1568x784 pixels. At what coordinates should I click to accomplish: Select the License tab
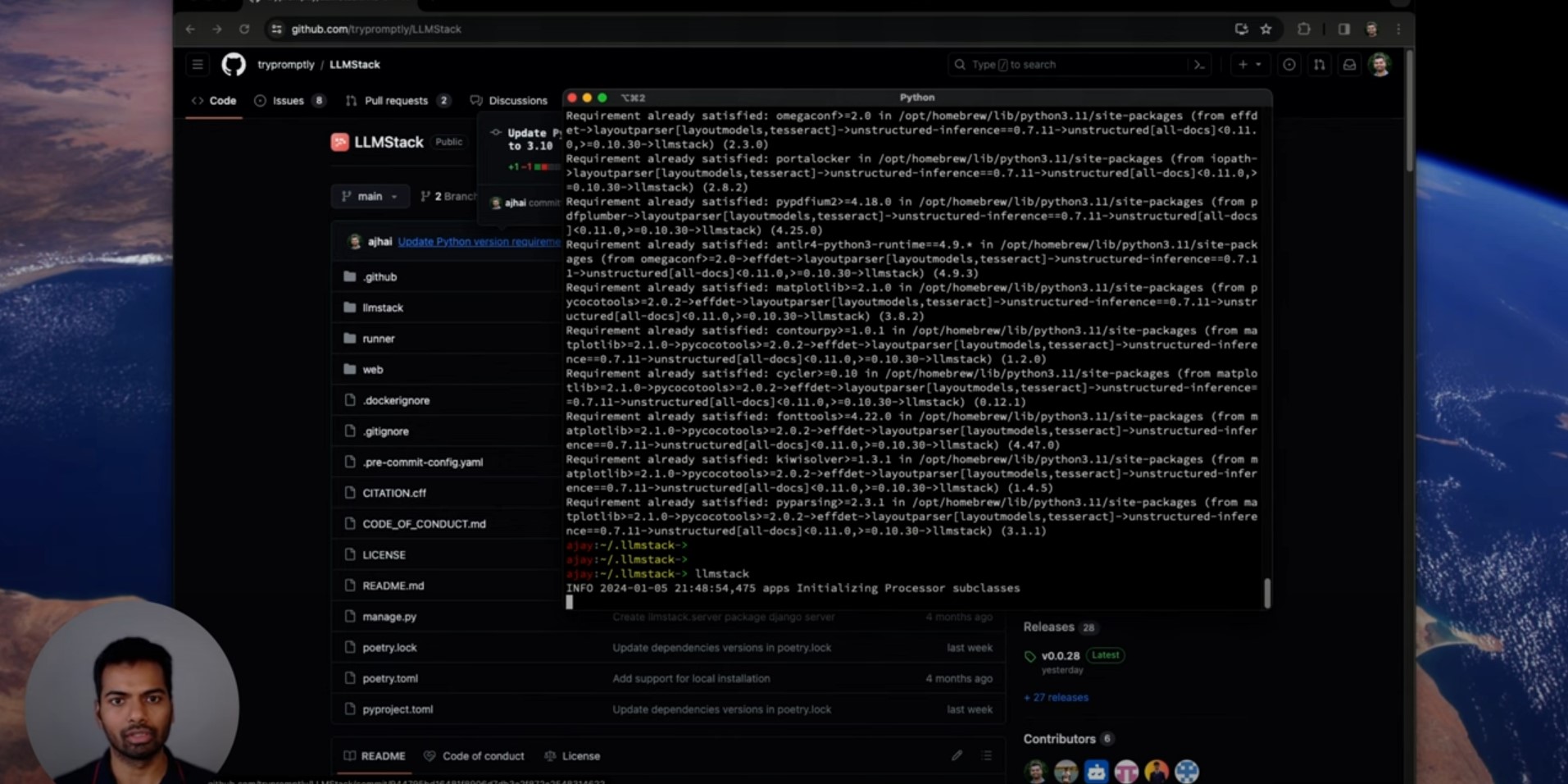click(572, 756)
